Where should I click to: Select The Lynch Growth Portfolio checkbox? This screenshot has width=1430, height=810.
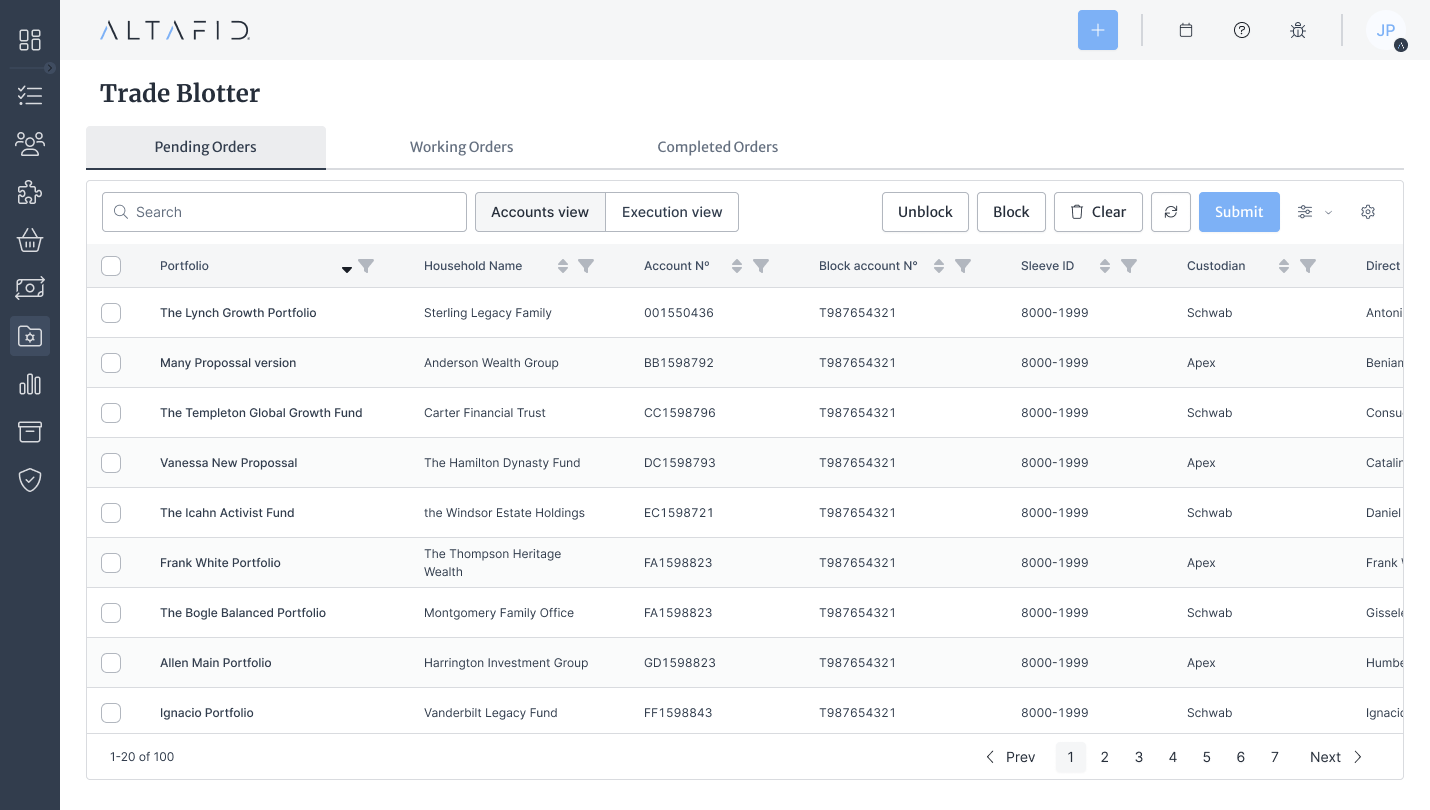111,313
